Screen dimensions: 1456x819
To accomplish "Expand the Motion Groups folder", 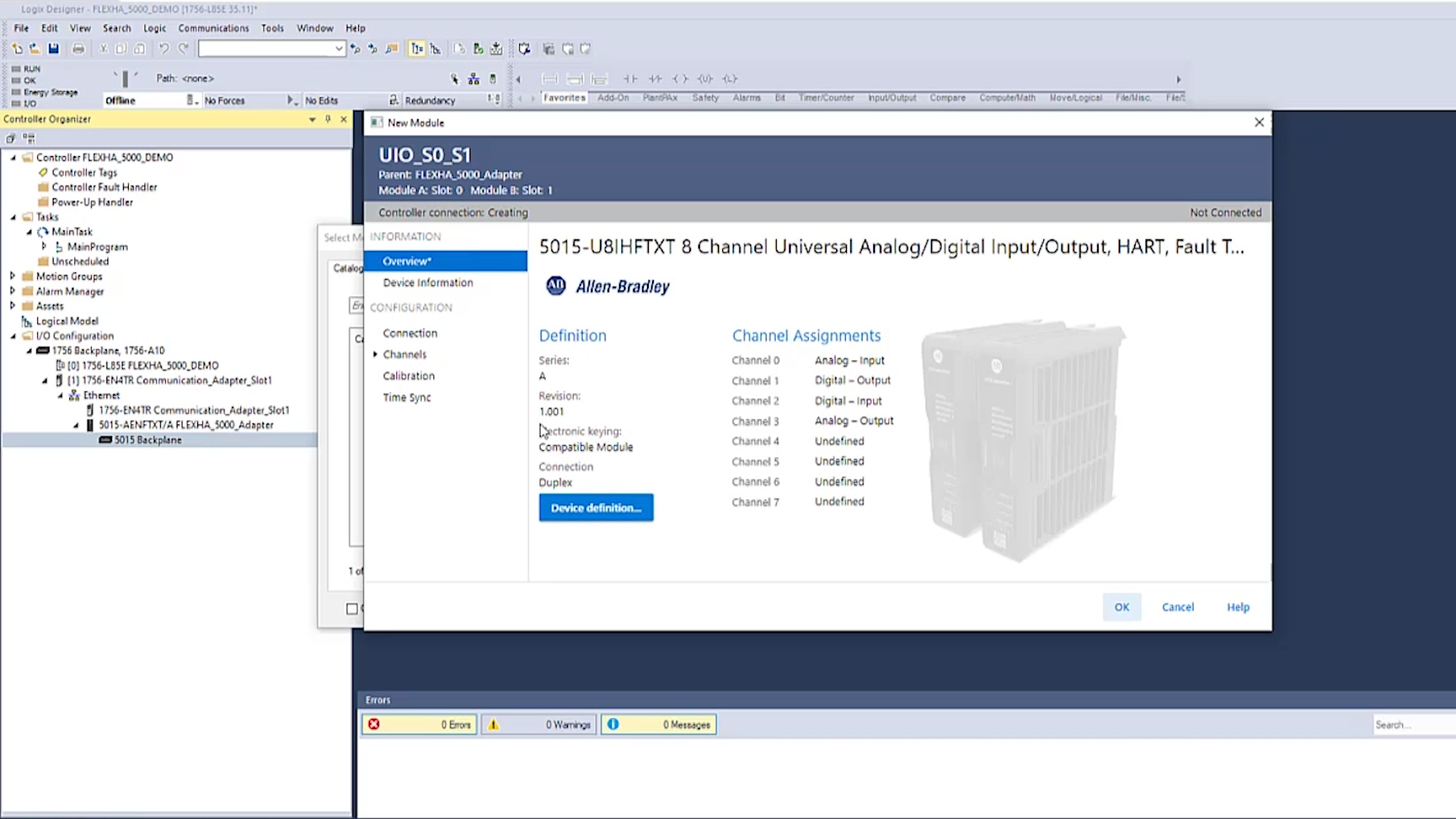I will click(13, 276).
